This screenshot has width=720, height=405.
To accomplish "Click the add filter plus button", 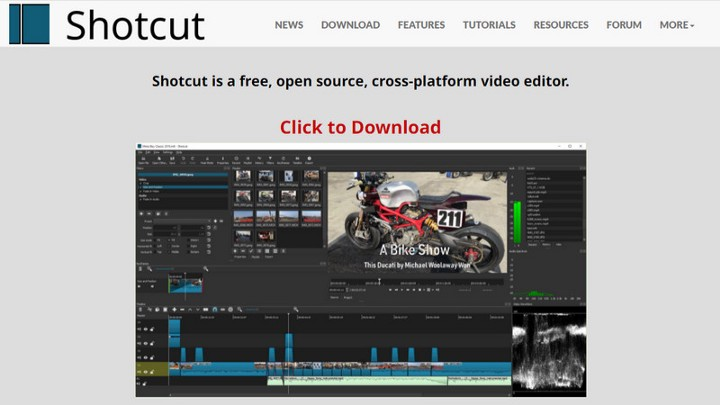I will (141, 214).
